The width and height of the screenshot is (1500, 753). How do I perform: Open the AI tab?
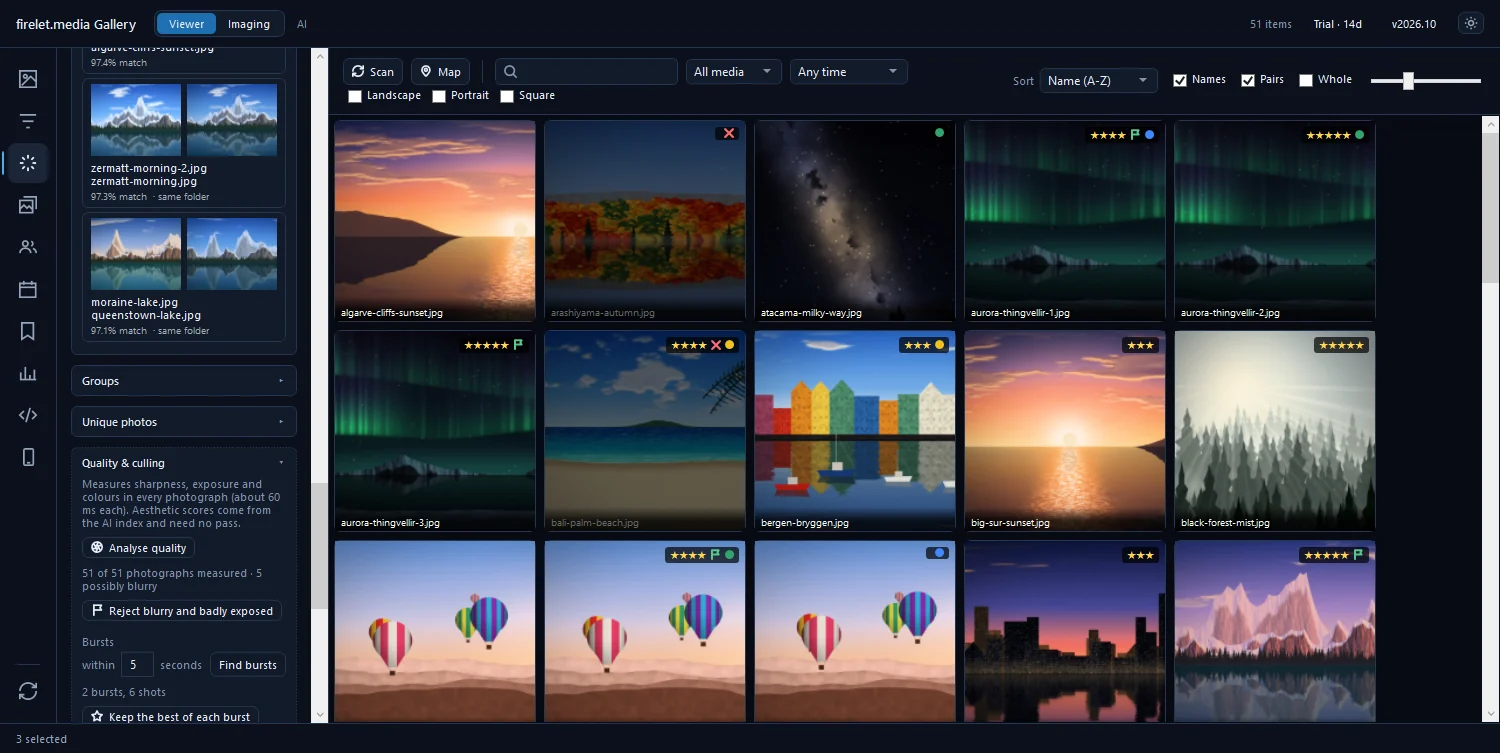(x=302, y=24)
